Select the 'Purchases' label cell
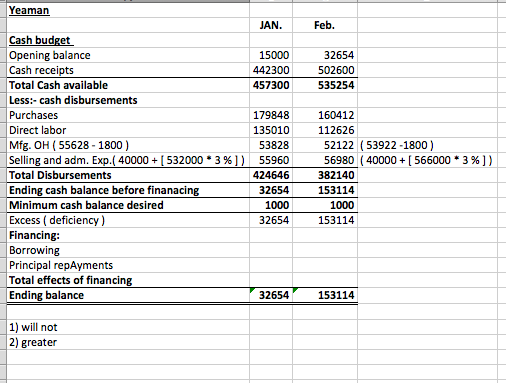506x383 pixels. tap(128, 115)
